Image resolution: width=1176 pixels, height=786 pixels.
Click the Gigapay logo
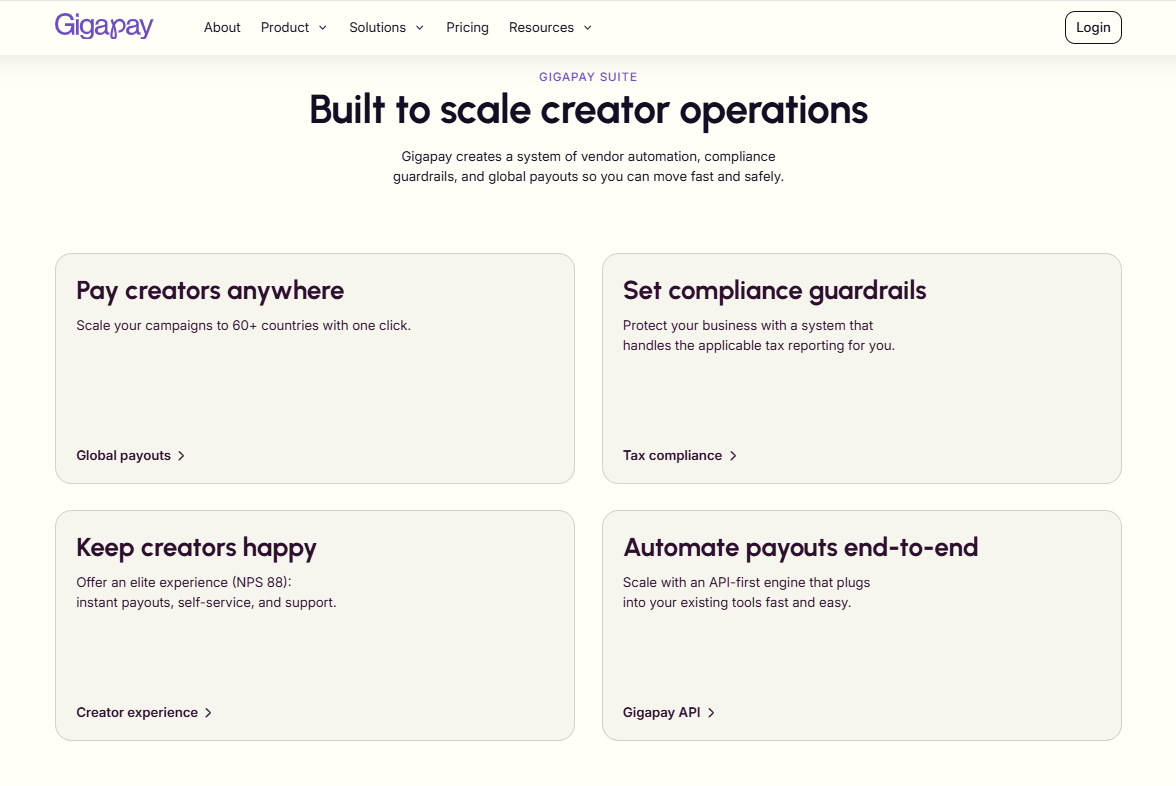pyautogui.click(x=104, y=26)
